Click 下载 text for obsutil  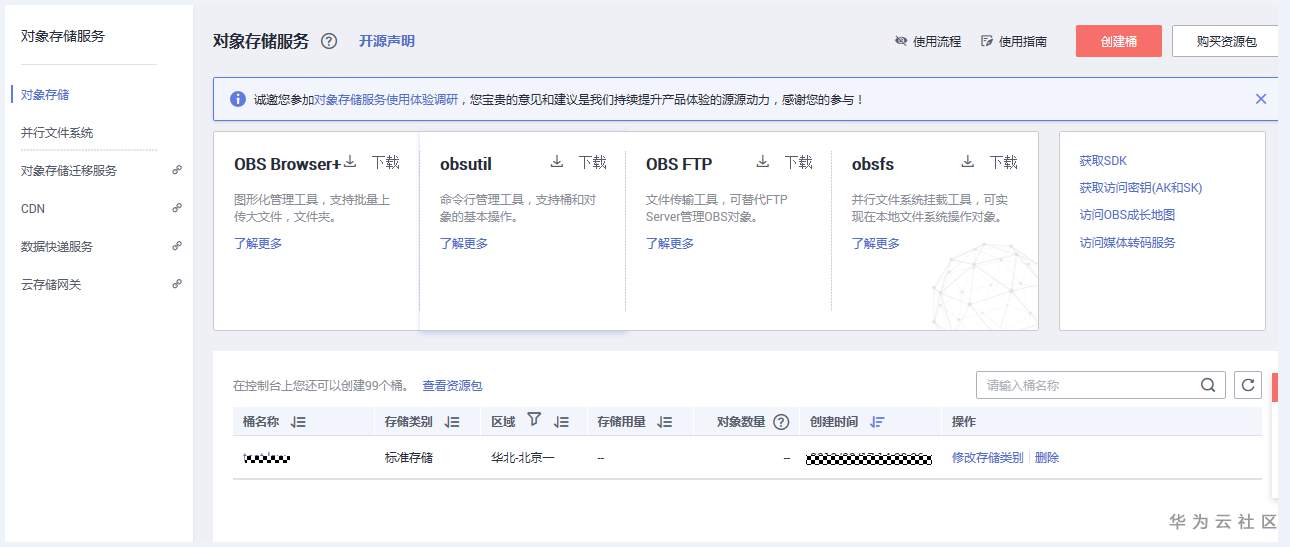point(592,162)
